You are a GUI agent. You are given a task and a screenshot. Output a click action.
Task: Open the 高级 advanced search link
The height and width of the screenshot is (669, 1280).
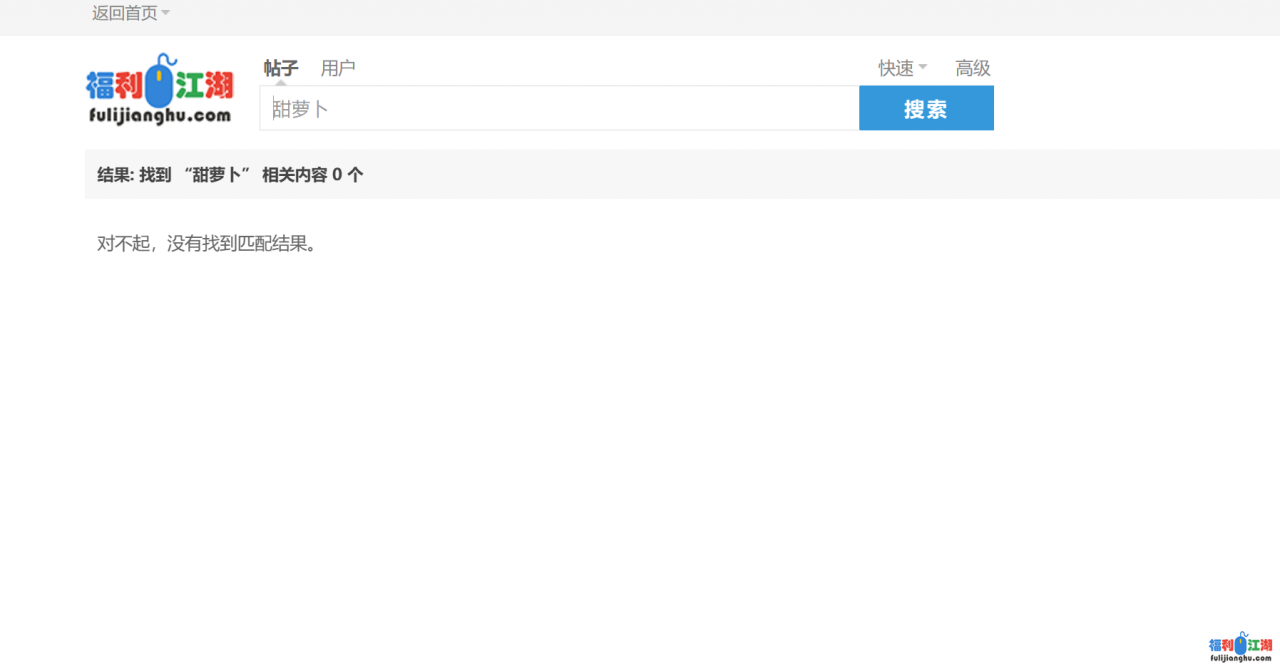[972, 68]
